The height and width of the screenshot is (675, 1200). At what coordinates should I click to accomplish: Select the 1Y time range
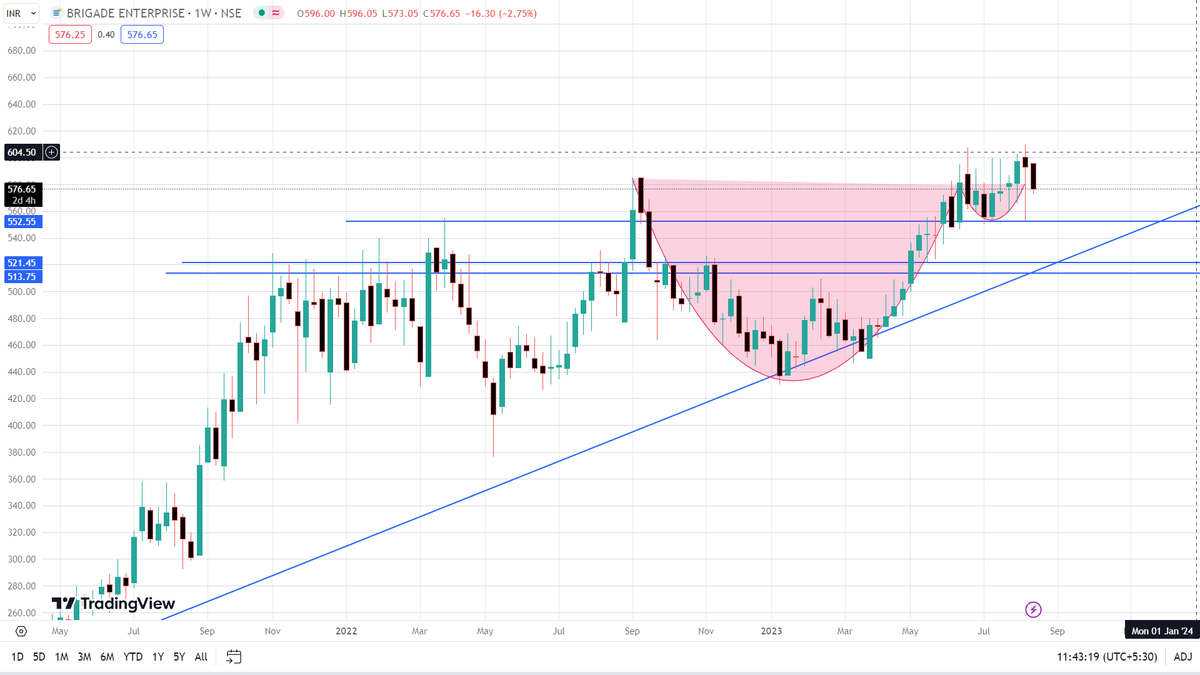pyautogui.click(x=158, y=657)
